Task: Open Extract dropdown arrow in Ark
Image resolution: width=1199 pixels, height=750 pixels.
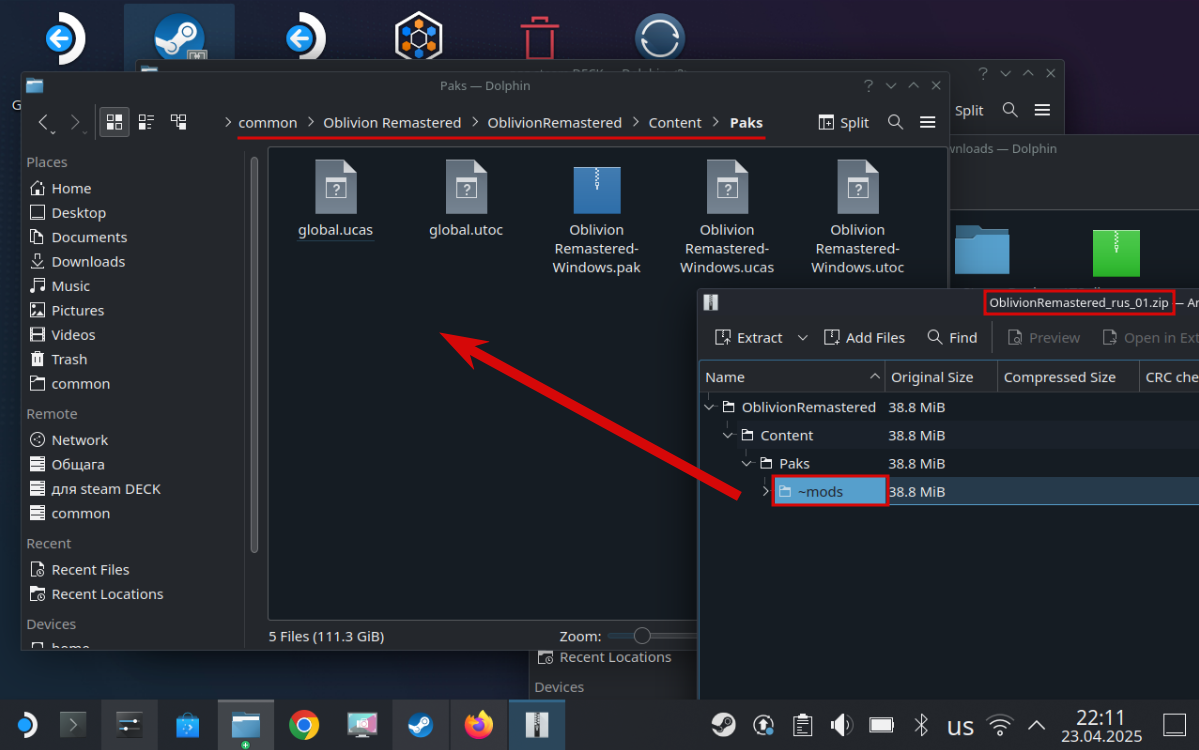Action: coord(802,337)
